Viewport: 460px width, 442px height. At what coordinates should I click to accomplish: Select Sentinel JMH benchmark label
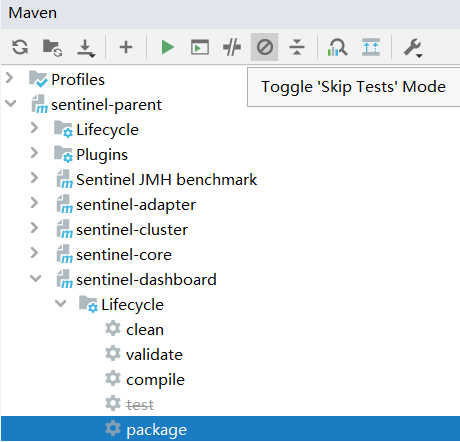point(167,180)
